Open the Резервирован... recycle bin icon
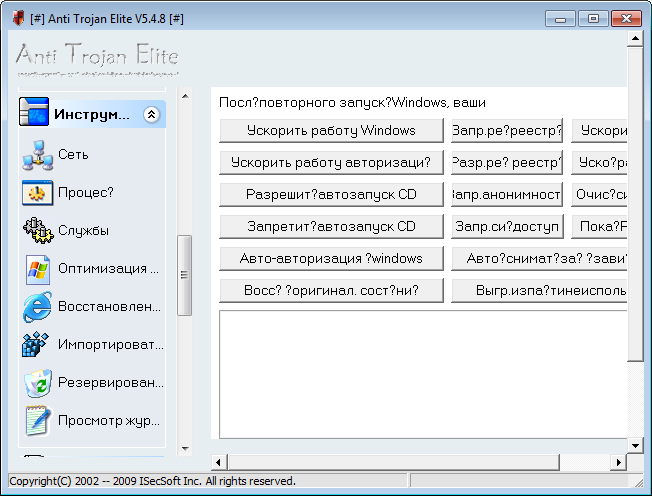 click(x=38, y=383)
